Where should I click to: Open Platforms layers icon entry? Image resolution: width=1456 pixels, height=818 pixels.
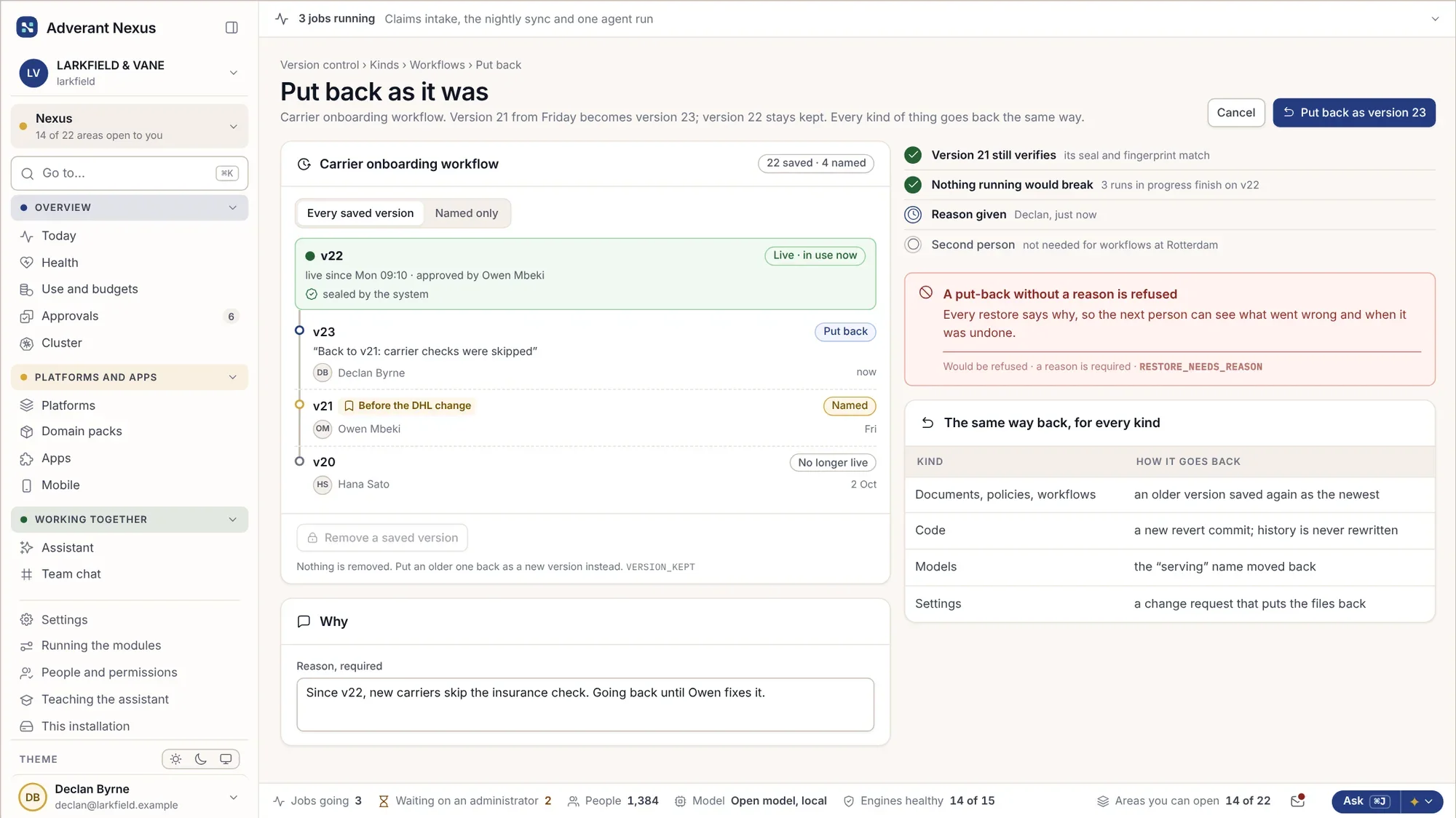point(27,405)
